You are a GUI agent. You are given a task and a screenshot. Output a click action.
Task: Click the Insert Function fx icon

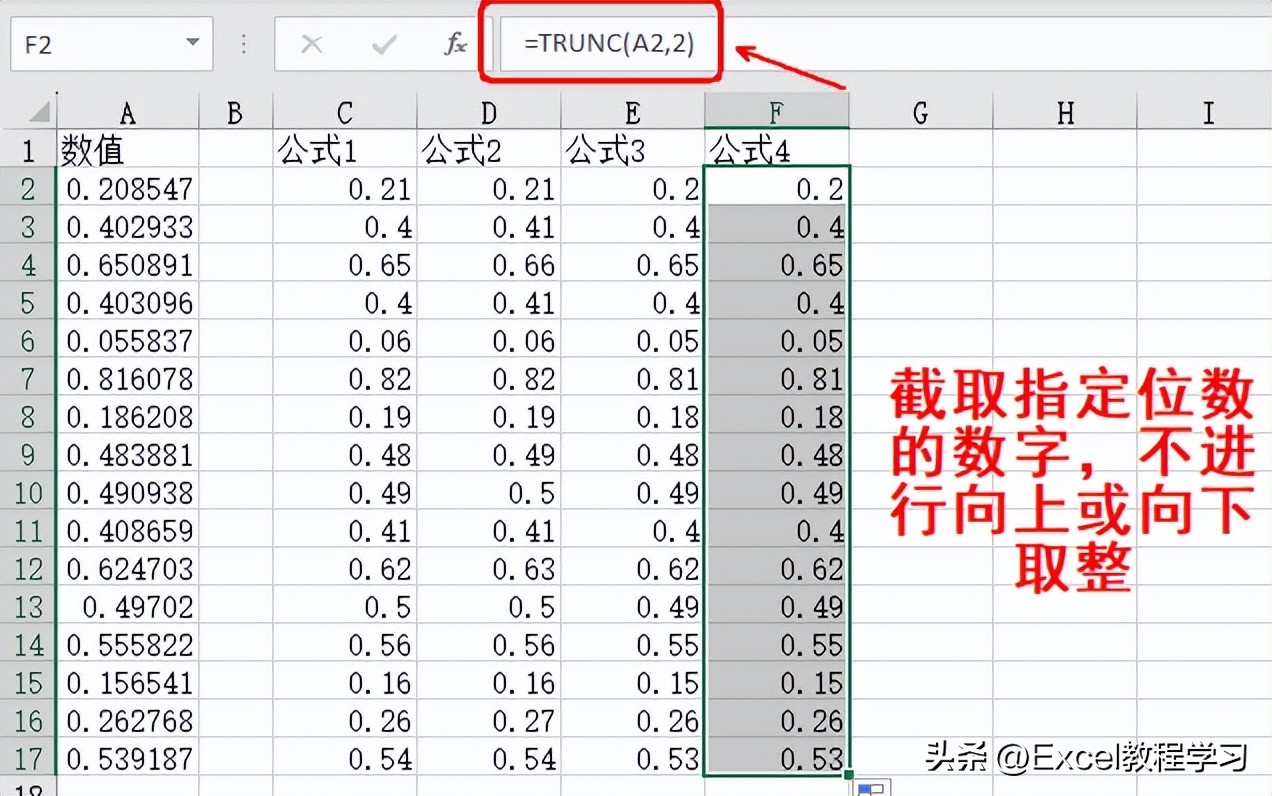456,44
